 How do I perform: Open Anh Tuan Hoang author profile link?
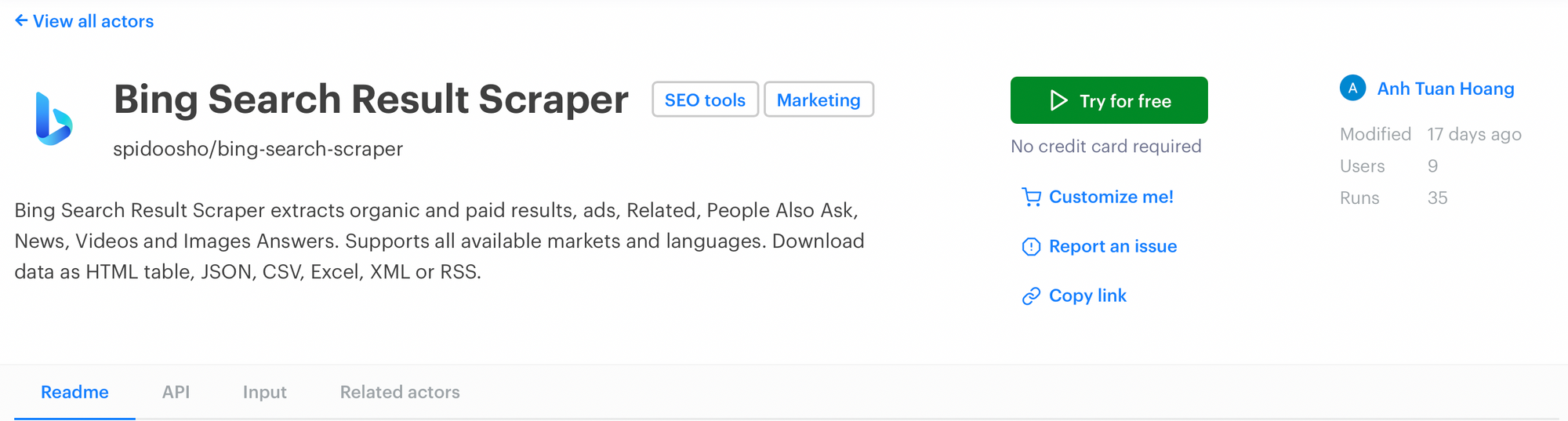click(1445, 89)
